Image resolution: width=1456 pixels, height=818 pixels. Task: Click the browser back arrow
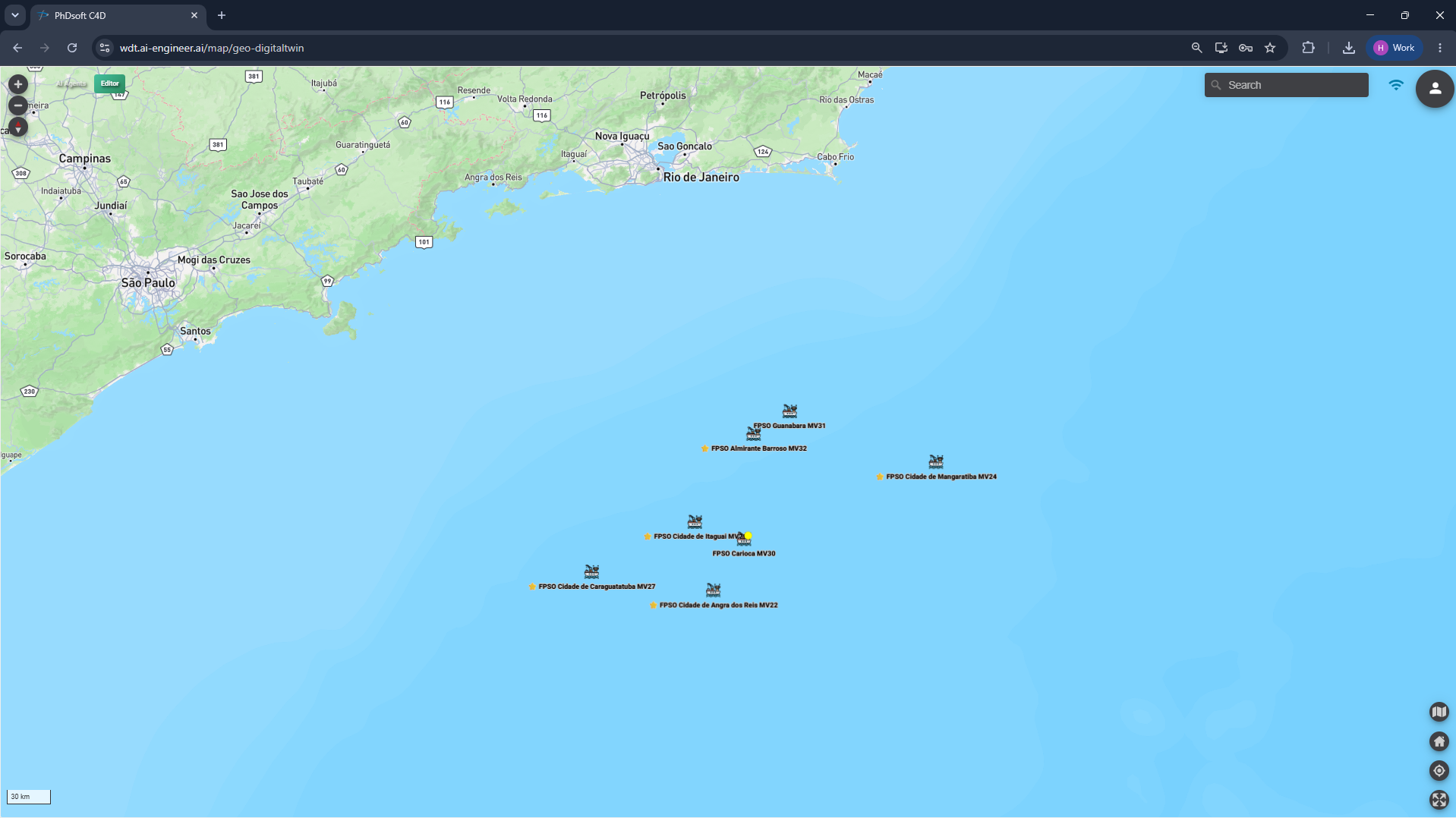(x=17, y=48)
